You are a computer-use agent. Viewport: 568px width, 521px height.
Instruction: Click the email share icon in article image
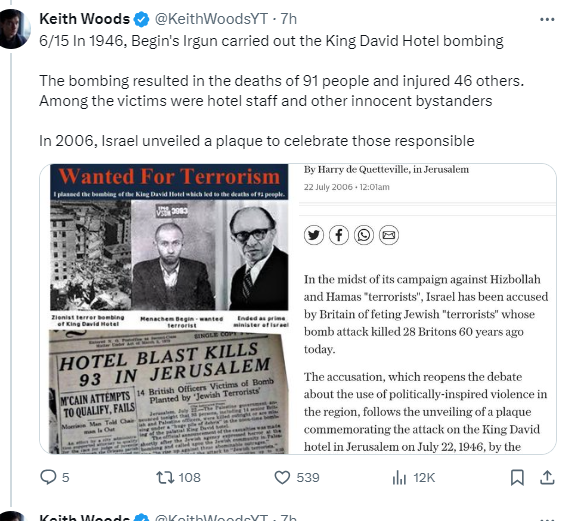(389, 235)
